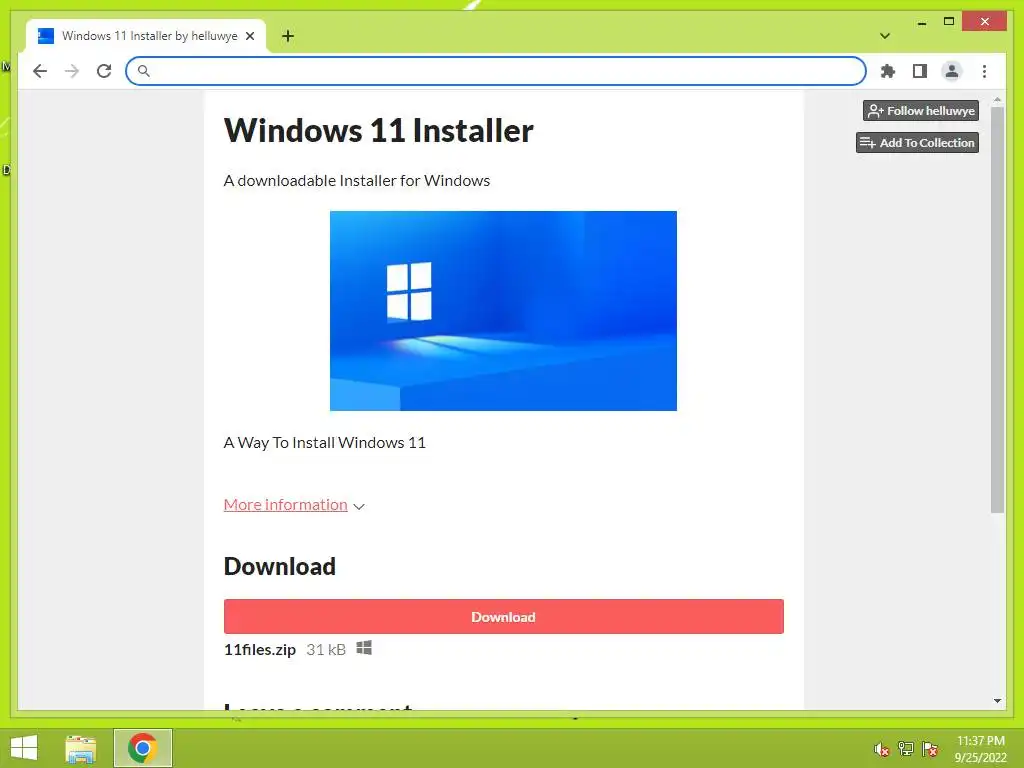Click 'A Way To Install Windows 11' text
1024x768 pixels.
(x=325, y=443)
